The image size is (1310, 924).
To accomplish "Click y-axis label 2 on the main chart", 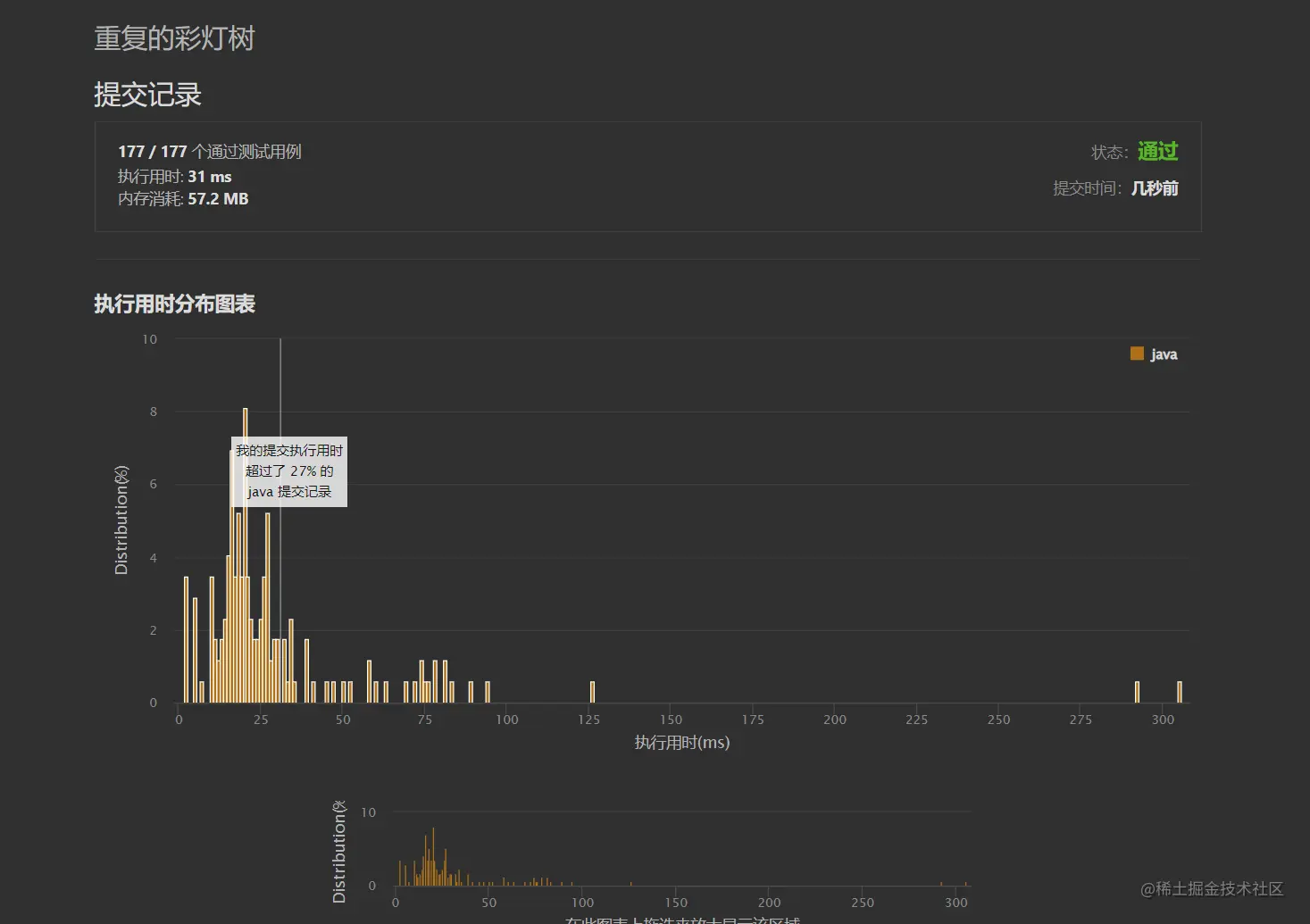I will 154,630.
